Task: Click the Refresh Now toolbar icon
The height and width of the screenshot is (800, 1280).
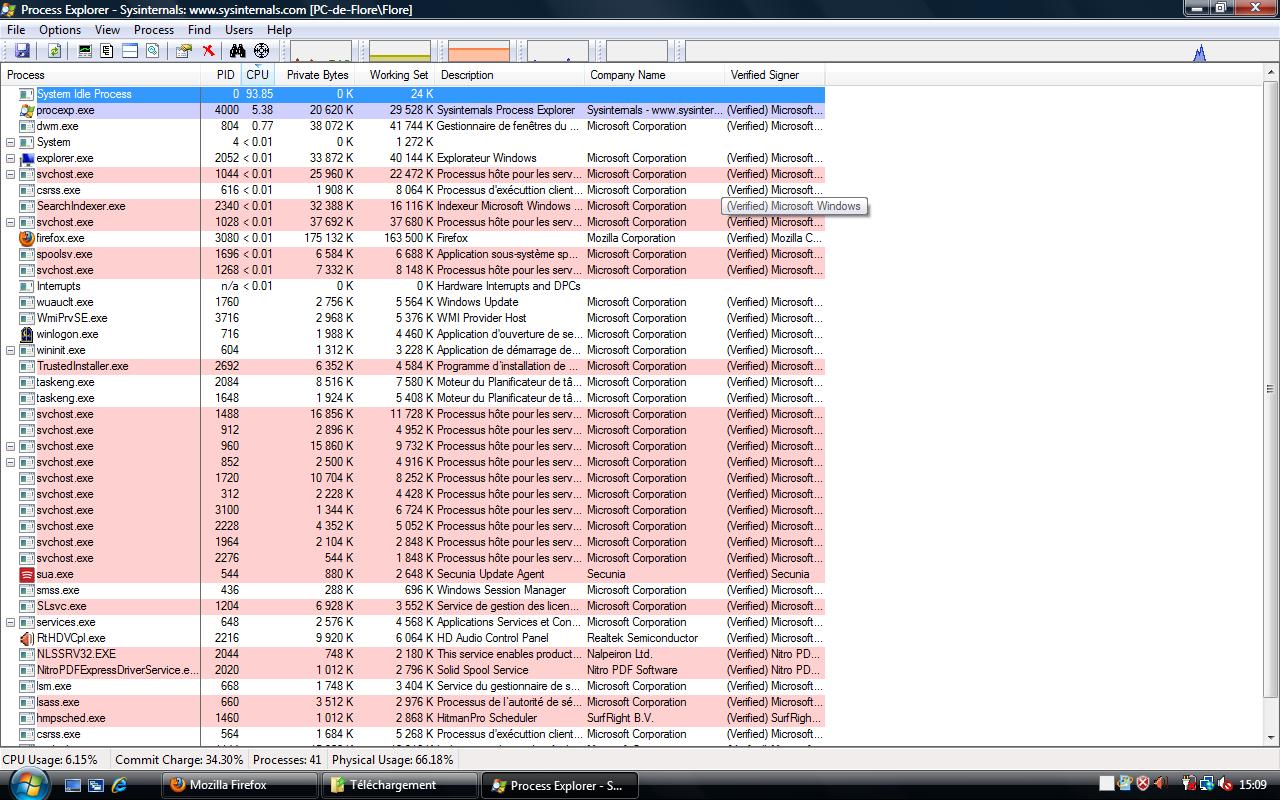Action: 55,50
